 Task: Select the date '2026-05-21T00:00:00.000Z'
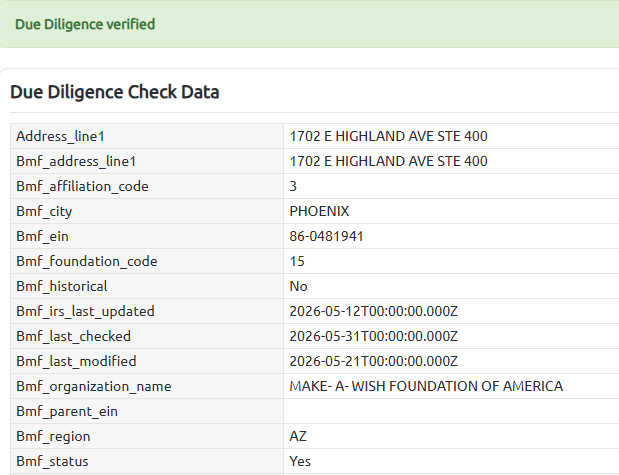click(373, 361)
